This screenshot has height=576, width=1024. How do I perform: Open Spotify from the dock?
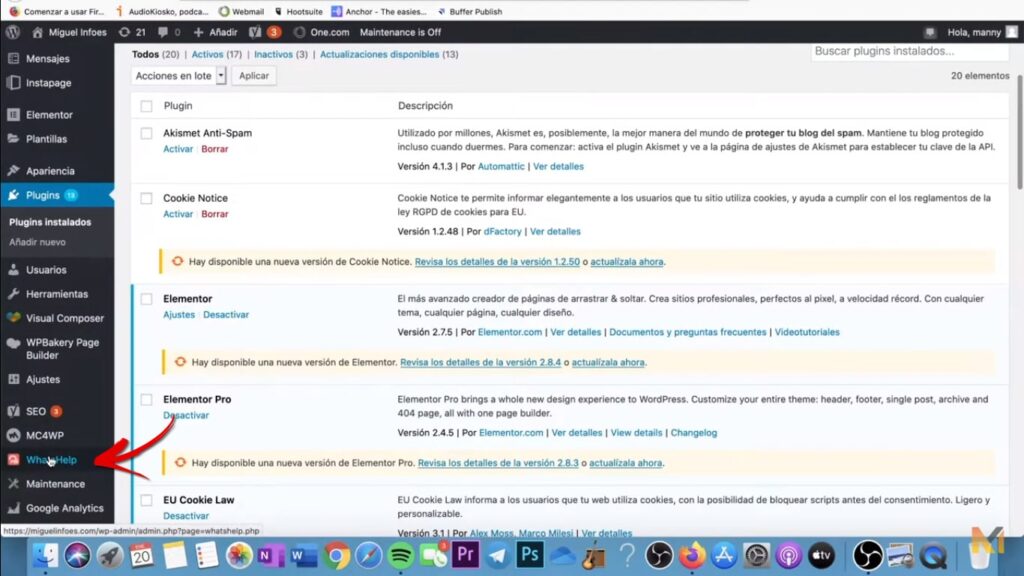point(400,556)
